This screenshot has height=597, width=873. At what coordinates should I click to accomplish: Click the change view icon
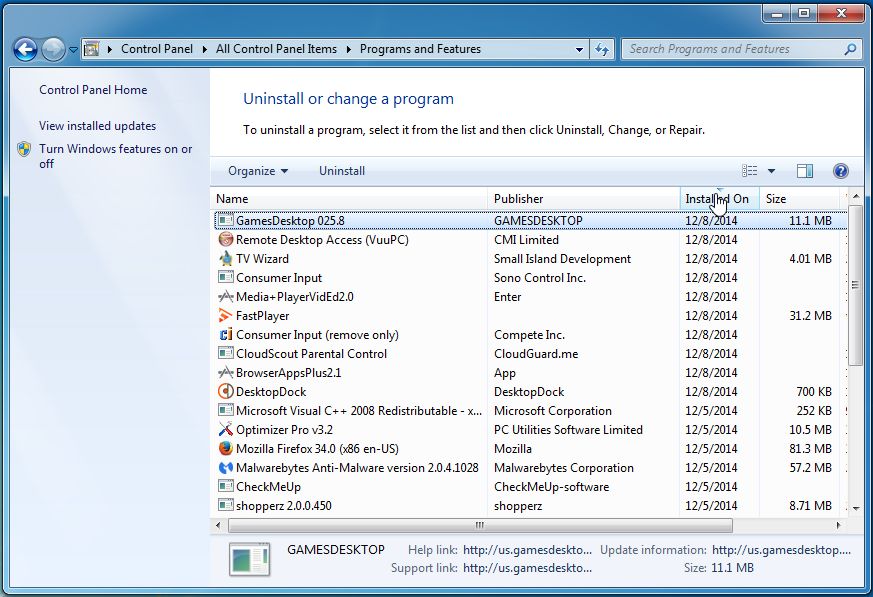[x=749, y=171]
